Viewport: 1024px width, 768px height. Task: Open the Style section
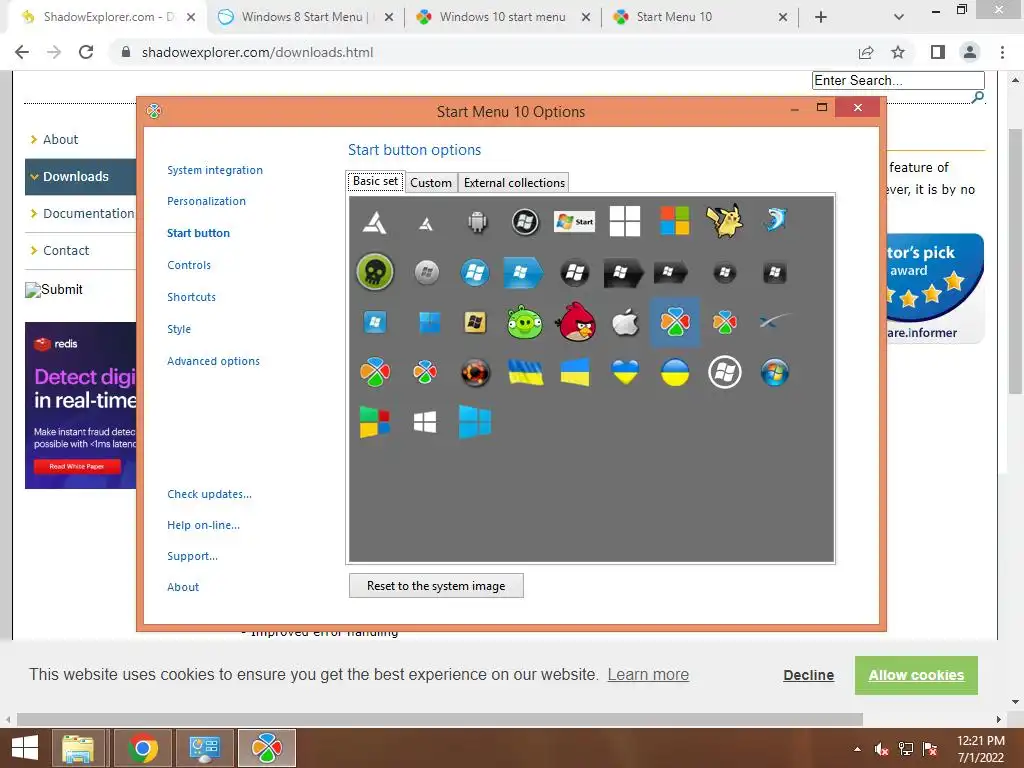pos(179,329)
